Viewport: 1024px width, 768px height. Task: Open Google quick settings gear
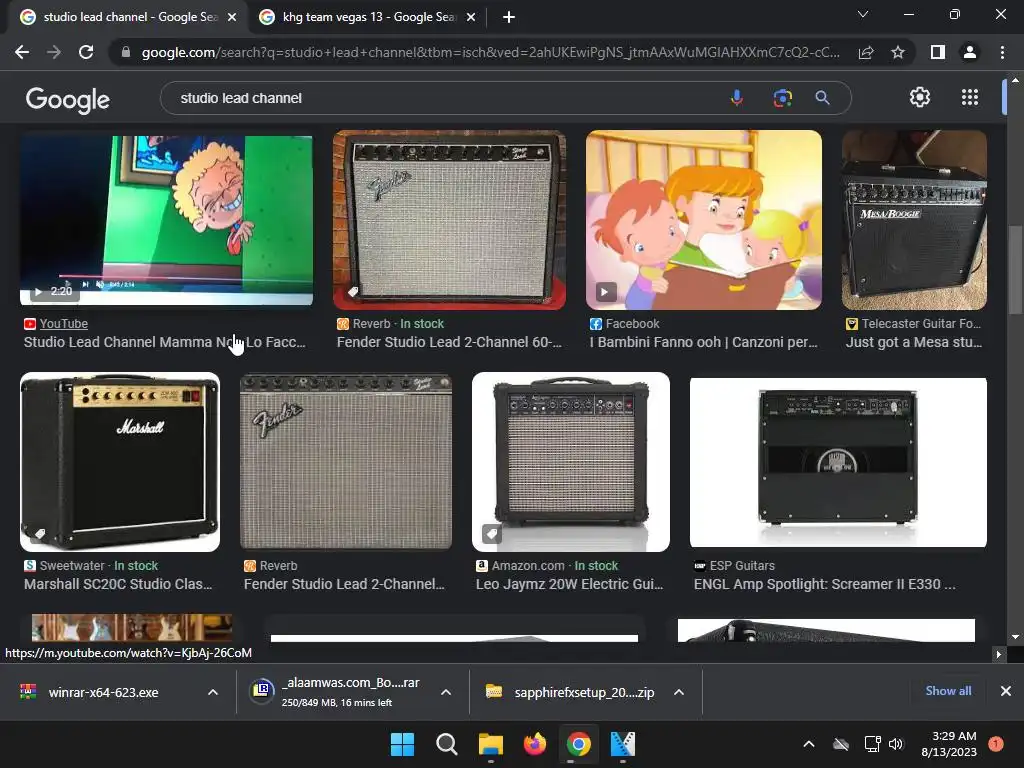click(x=920, y=97)
